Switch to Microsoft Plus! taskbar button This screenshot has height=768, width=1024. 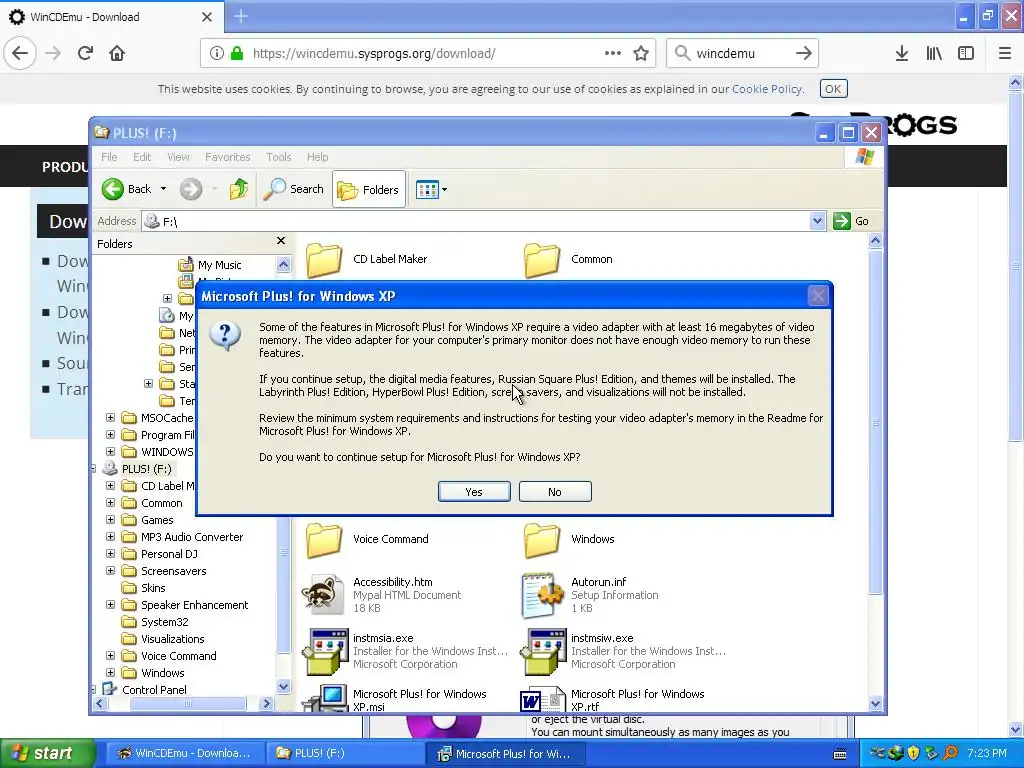pos(504,754)
